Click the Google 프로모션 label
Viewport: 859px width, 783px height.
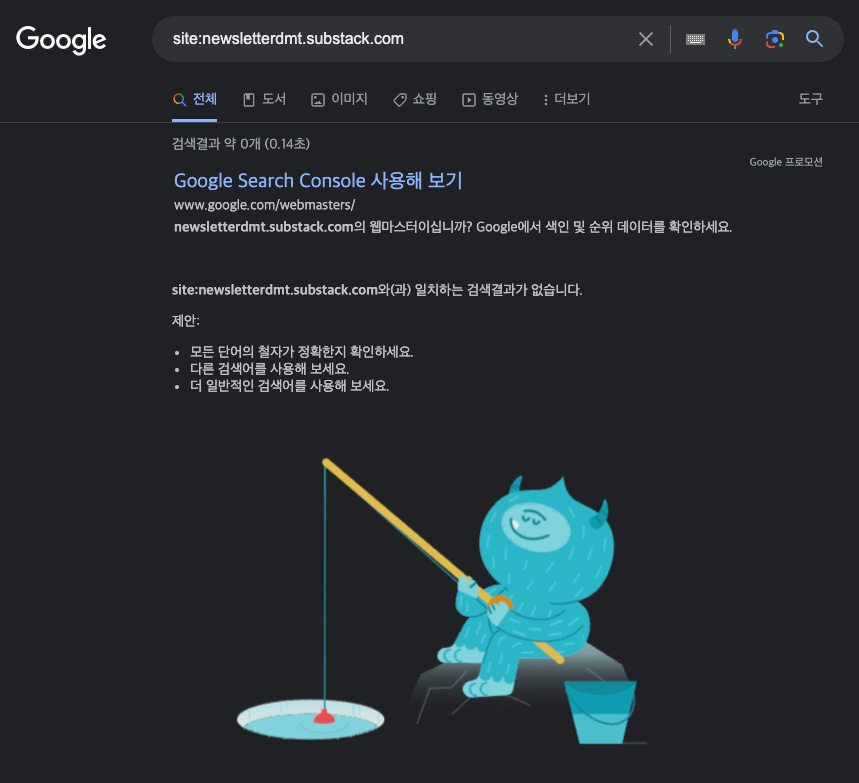pyautogui.click(x=786, y=162)
